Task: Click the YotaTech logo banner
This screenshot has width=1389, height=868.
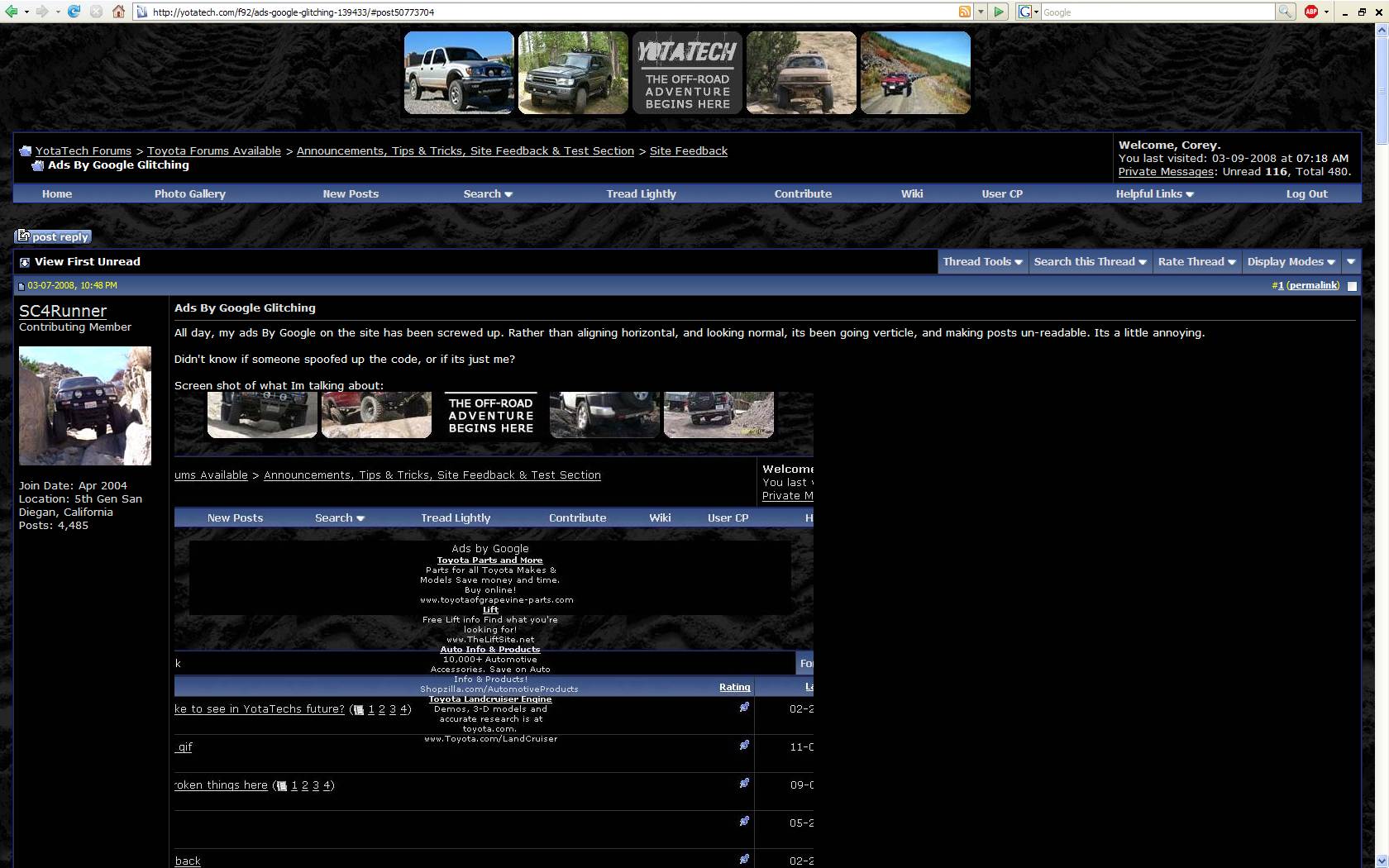Action: coord(687,73)
